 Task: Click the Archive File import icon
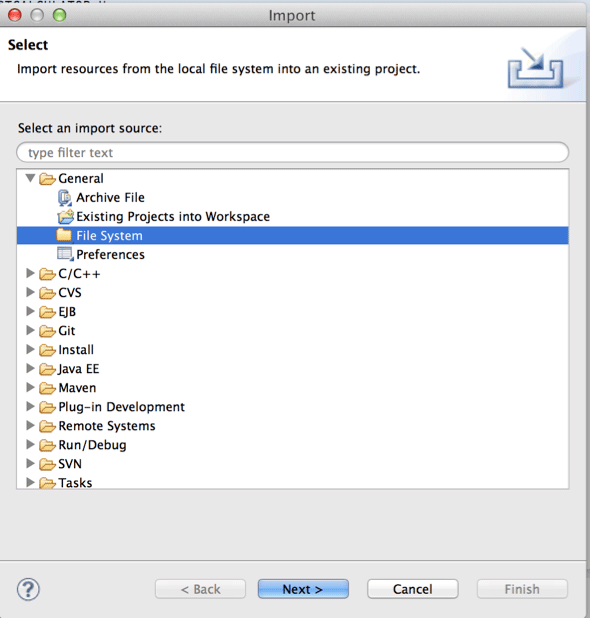[65, 197]
